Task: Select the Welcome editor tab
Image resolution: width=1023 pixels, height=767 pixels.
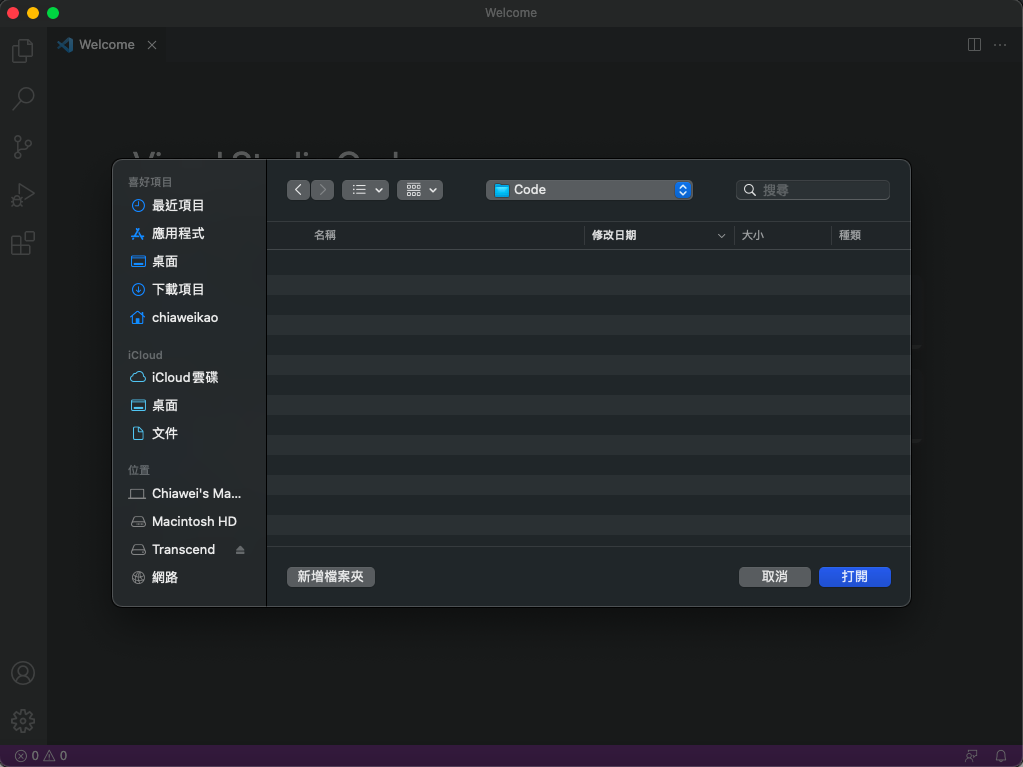Action: point(106,44)
